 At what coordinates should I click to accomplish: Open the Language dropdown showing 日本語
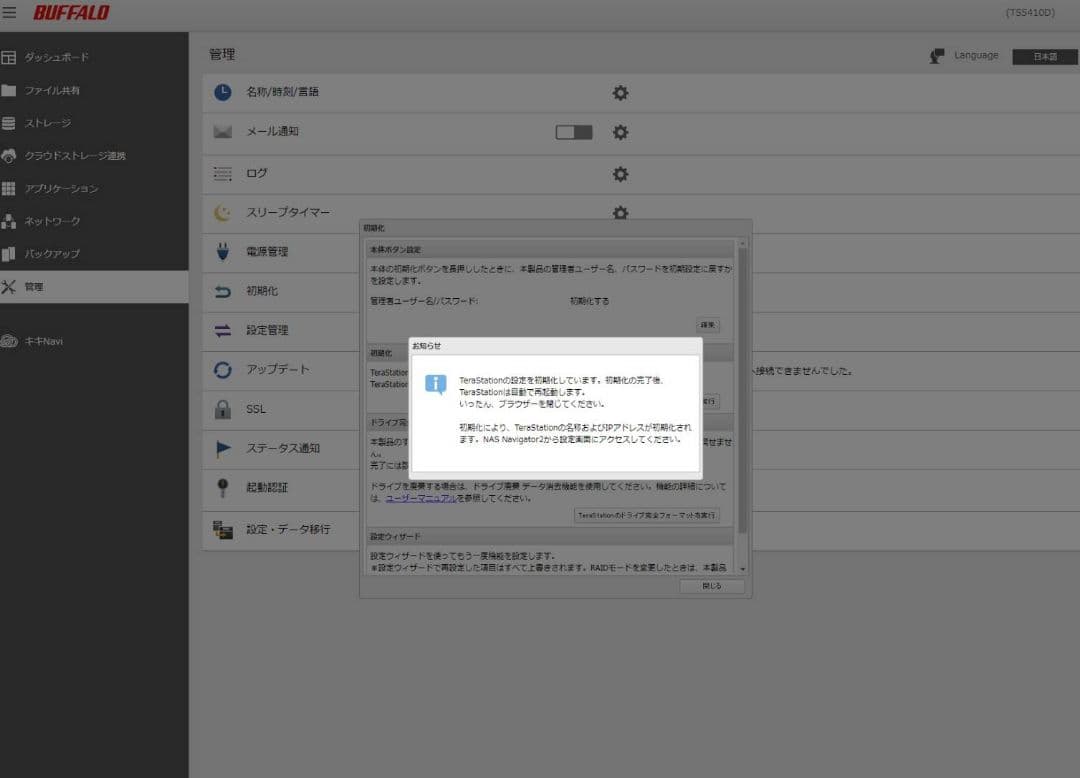coord(1044,57)
